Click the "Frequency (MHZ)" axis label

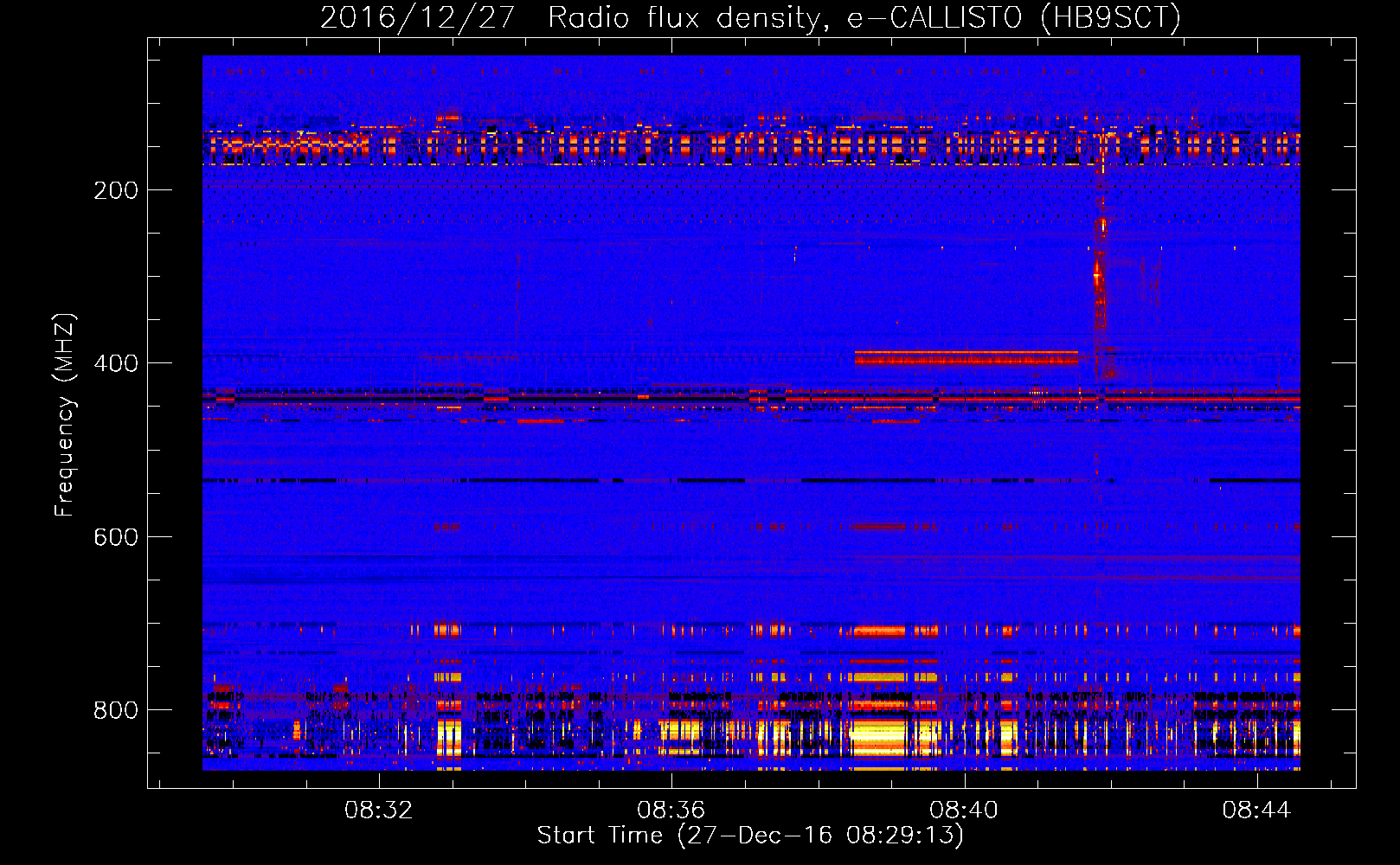click(65, 414)
